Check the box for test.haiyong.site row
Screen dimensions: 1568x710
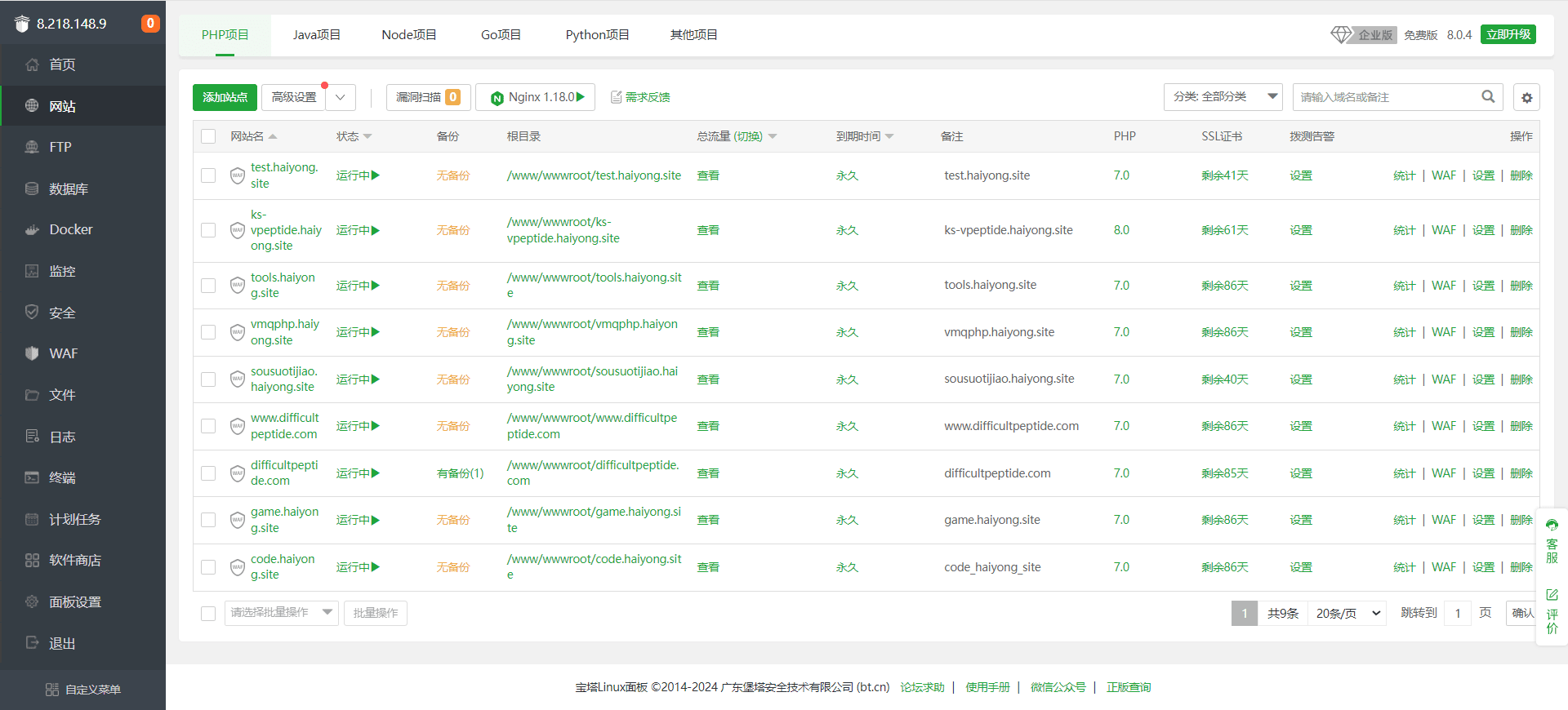click(x=208, y=175)
